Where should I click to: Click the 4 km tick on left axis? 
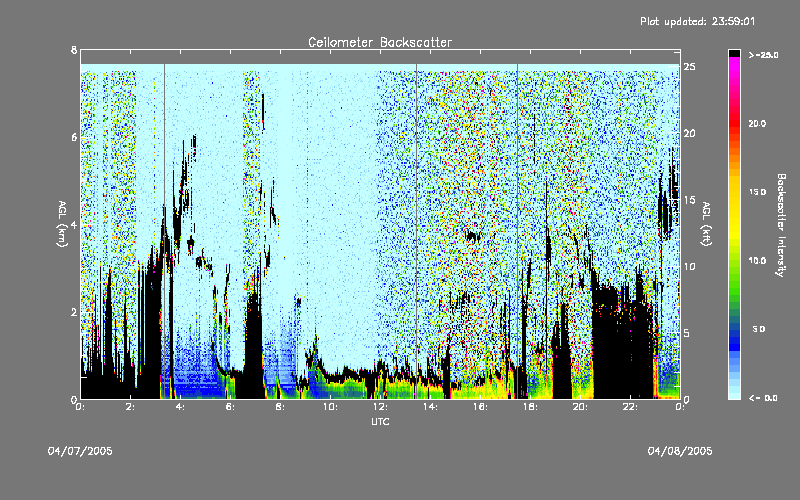click(74, 224)
